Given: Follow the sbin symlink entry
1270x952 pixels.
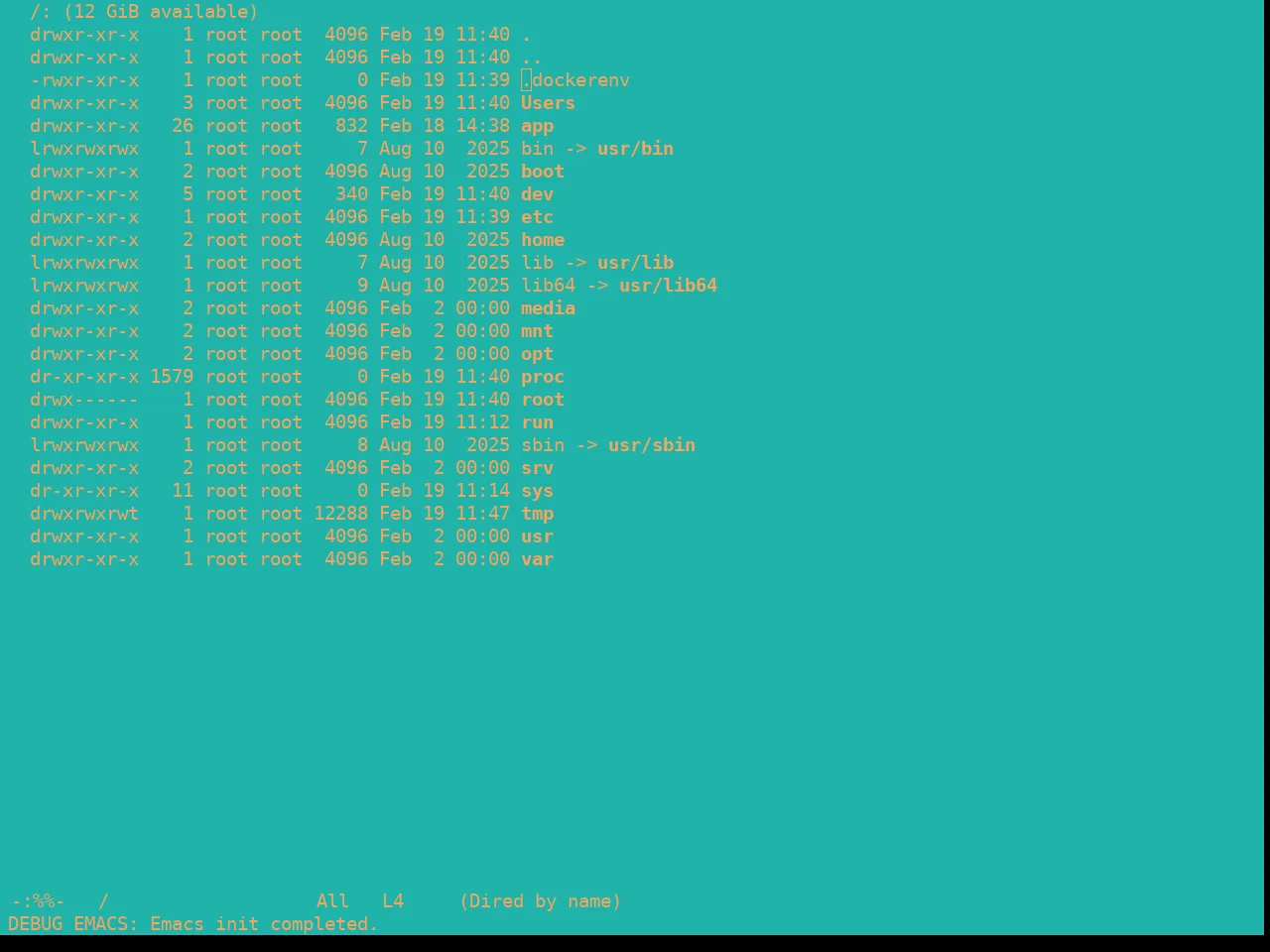Looking at the screenshot, I should coord(543,445).
